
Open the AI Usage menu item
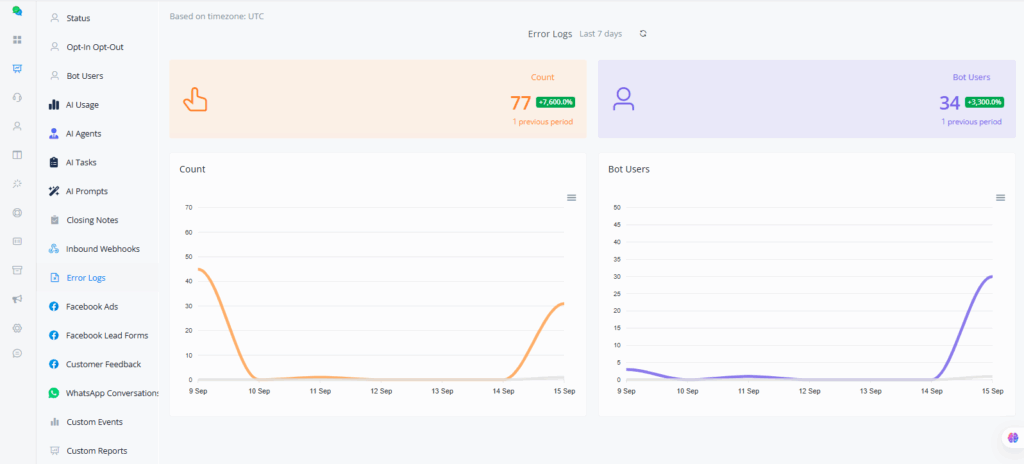[82, 105]
